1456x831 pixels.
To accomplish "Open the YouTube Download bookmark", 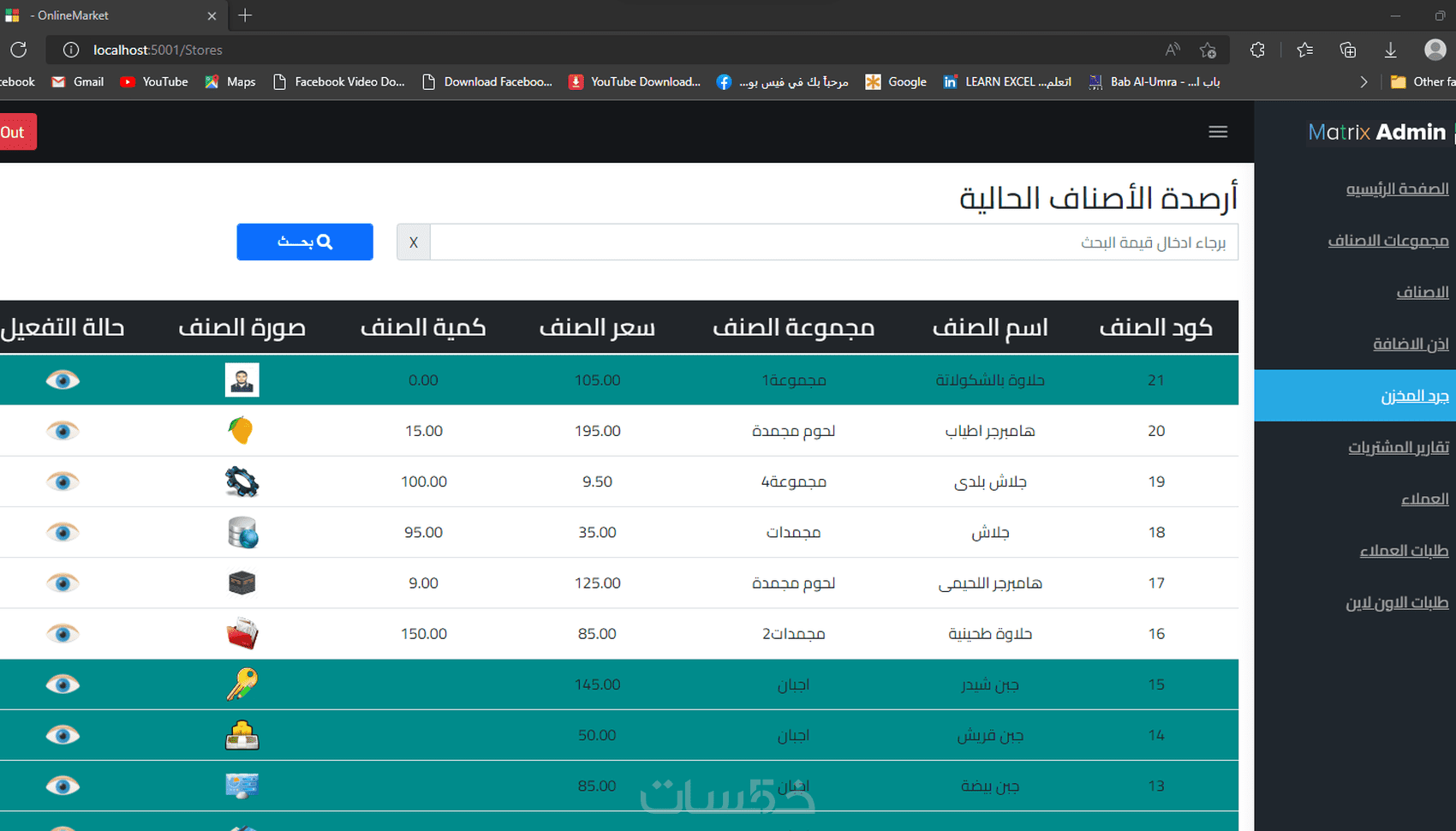I will click(x=635, y=81).
